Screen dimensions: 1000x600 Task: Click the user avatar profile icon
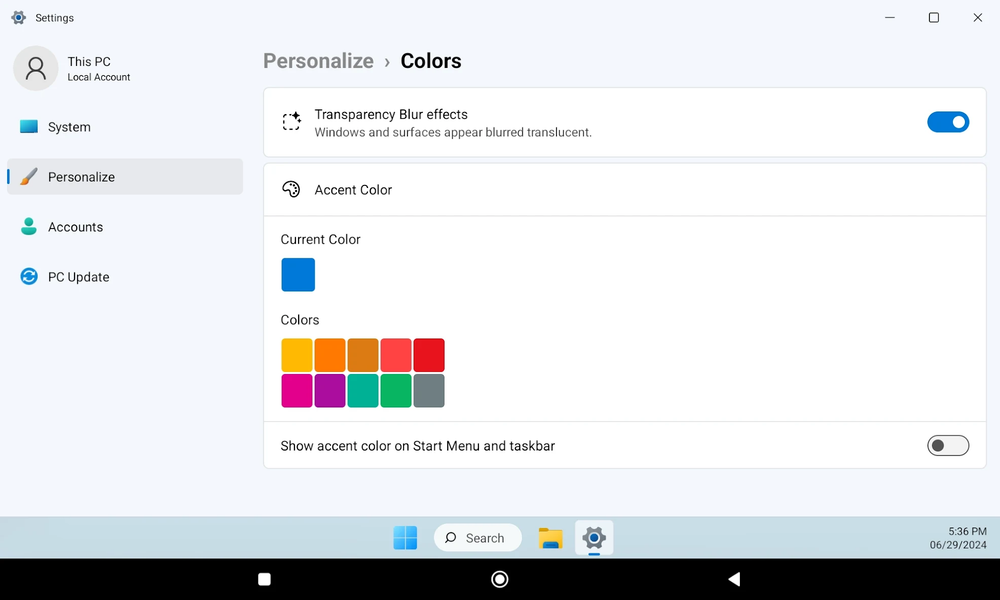36,68
